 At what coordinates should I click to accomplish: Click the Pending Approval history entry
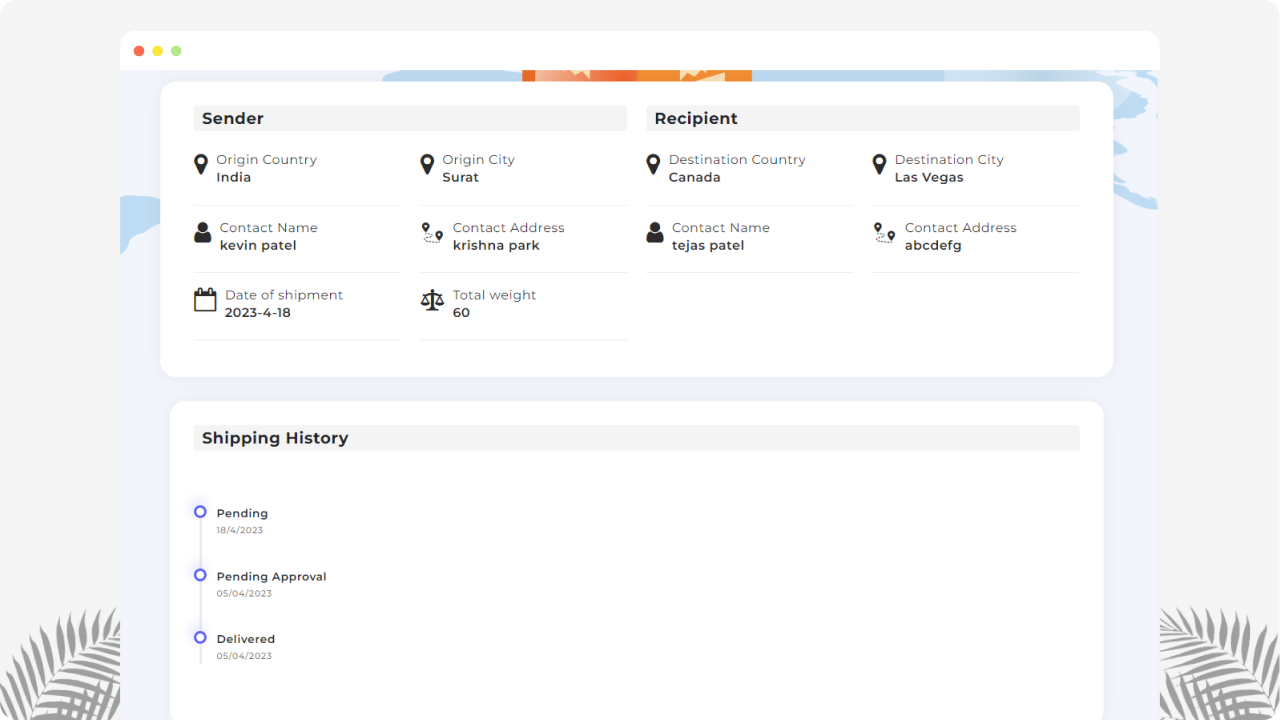271,576
